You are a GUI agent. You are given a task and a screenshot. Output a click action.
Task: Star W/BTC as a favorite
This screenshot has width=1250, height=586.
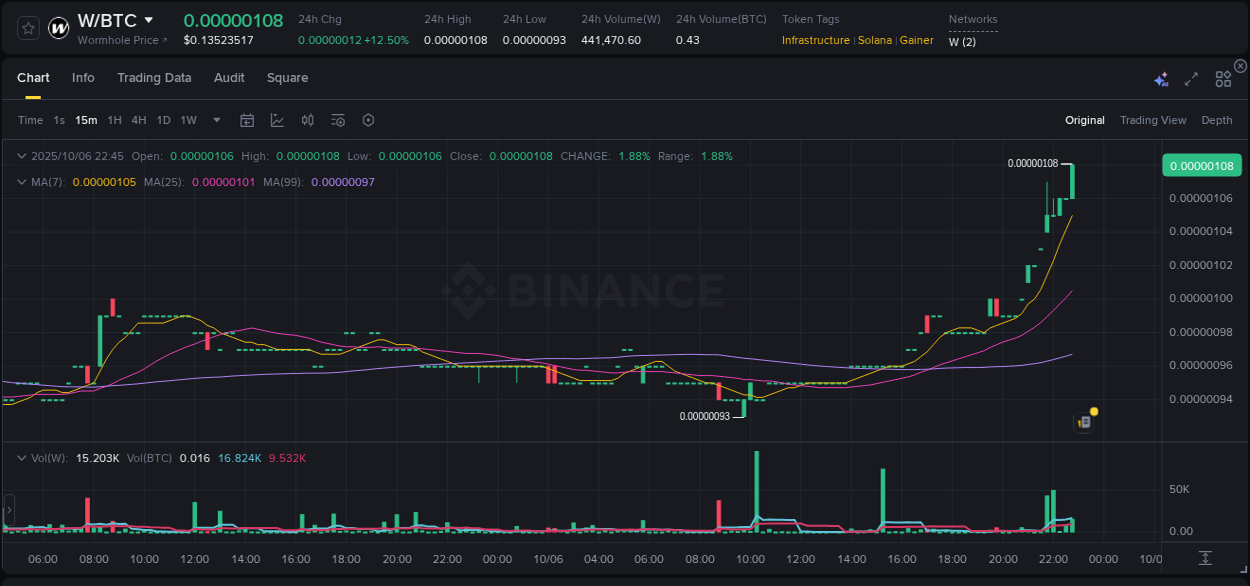click(27, 27)
